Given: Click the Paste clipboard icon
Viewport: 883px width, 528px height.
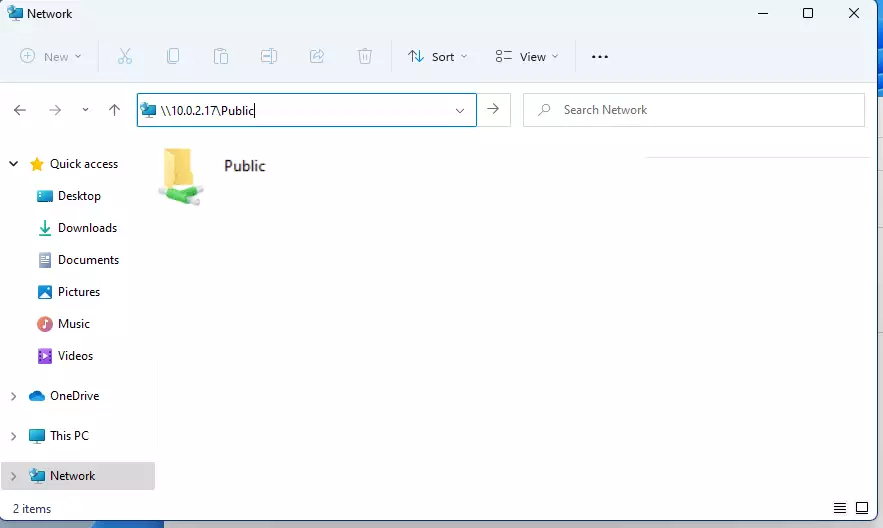Looking at the screenshot, I should tap(221, 56).
